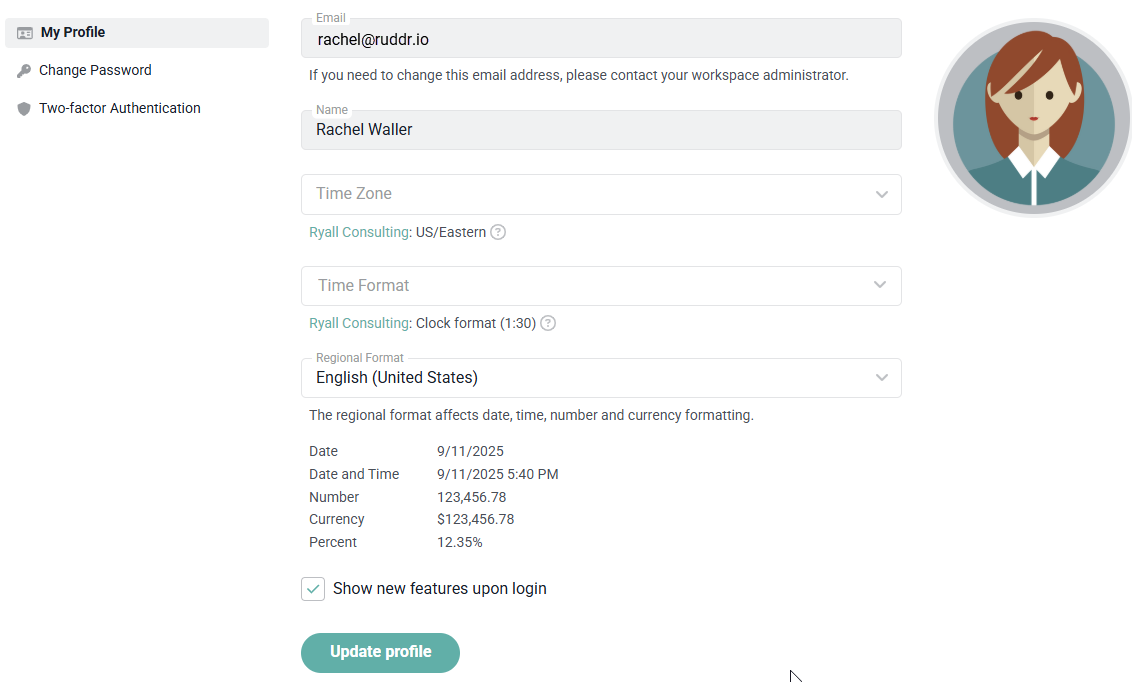
Task: Click the My Profile card icon
Action: pos(25,33)
